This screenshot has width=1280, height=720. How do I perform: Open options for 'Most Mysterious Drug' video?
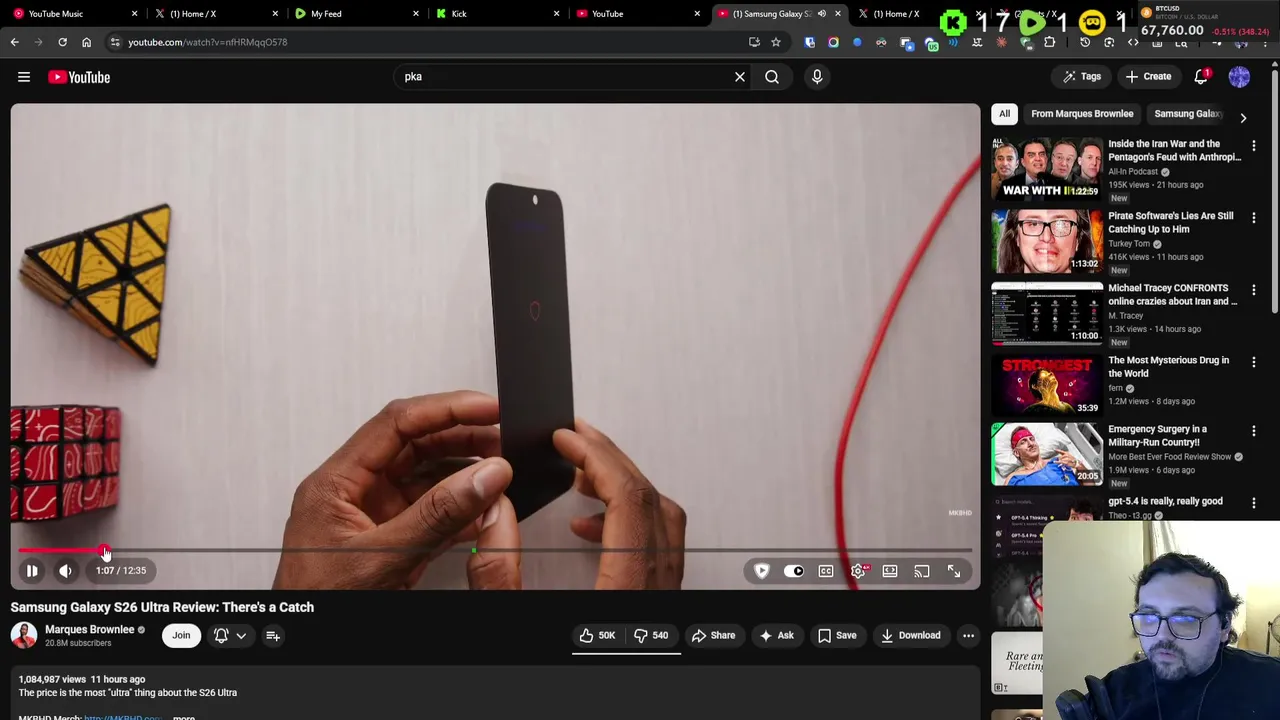tap(1254, 362)
